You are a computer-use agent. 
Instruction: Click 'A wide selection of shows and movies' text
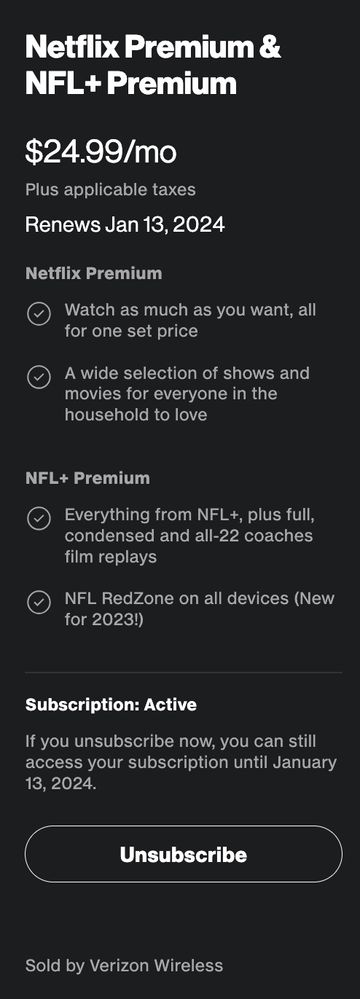point(187,394)
